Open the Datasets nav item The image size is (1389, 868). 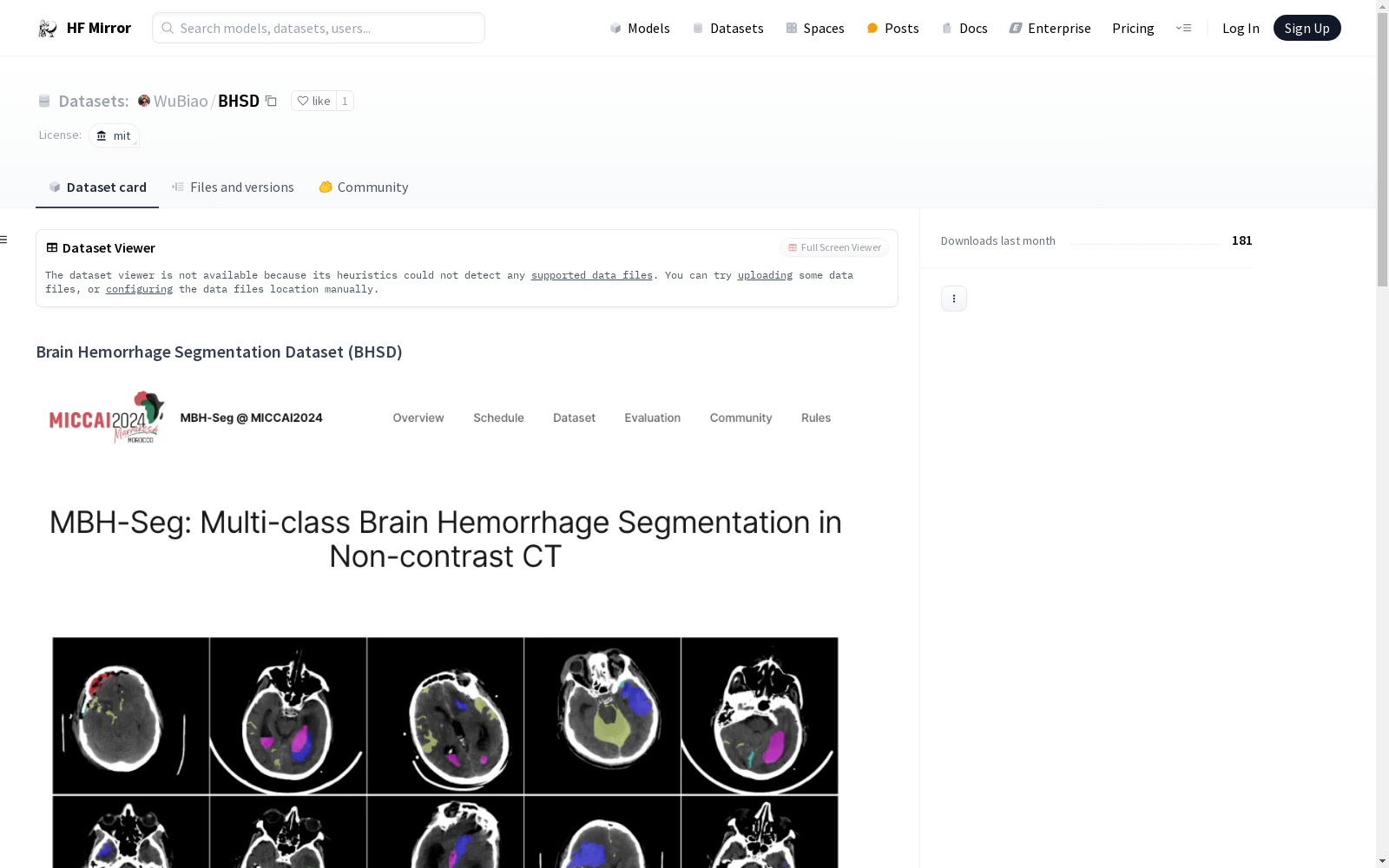727,28
